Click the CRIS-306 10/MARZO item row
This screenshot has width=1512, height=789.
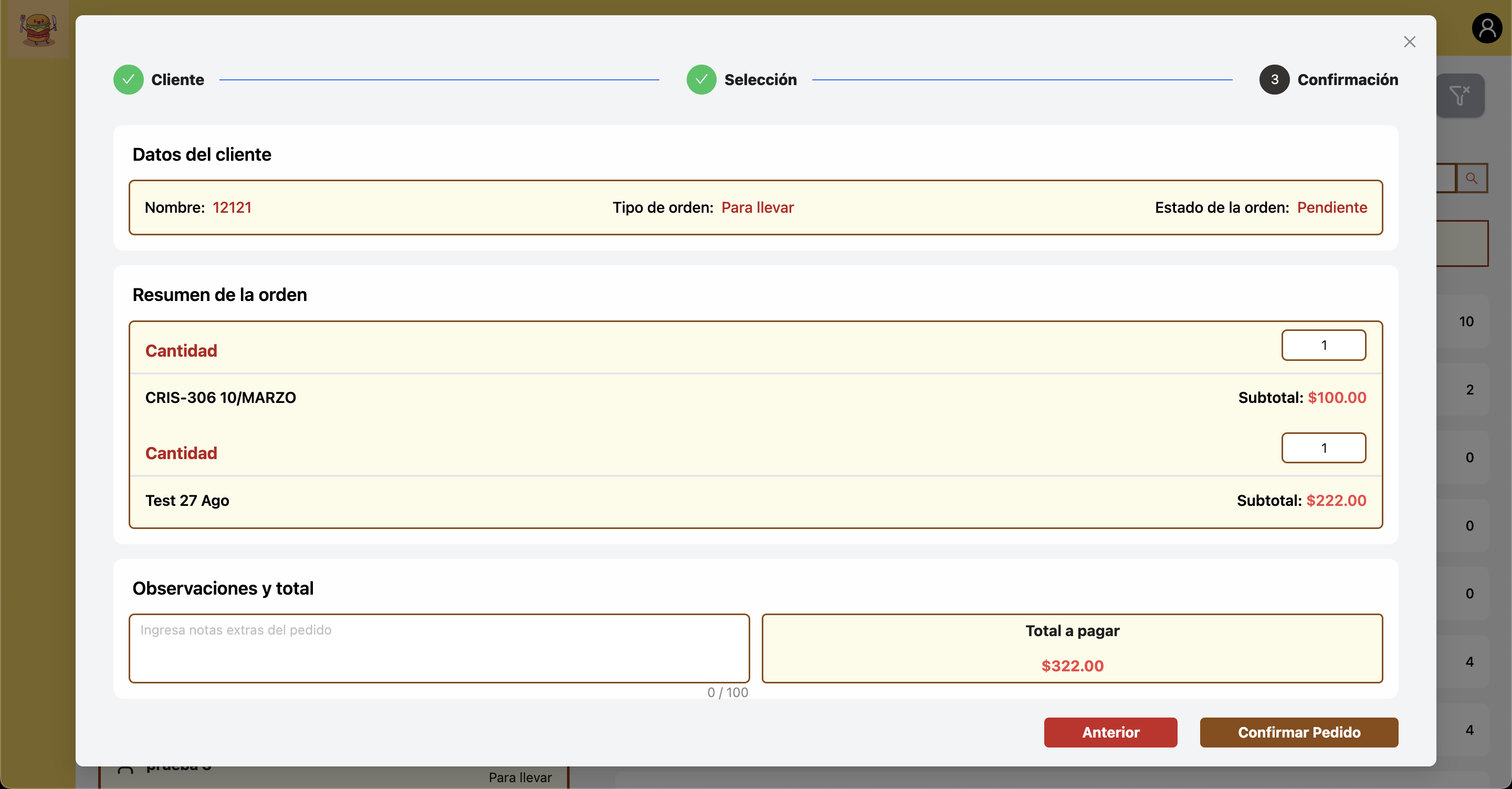(220, 398)
